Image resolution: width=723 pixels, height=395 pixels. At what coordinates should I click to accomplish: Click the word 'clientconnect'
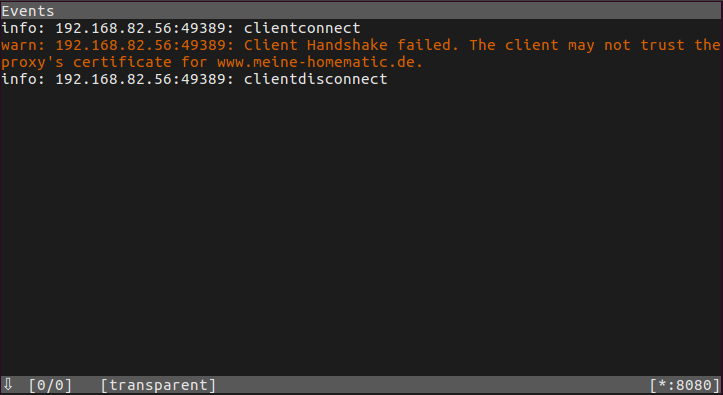302,28
